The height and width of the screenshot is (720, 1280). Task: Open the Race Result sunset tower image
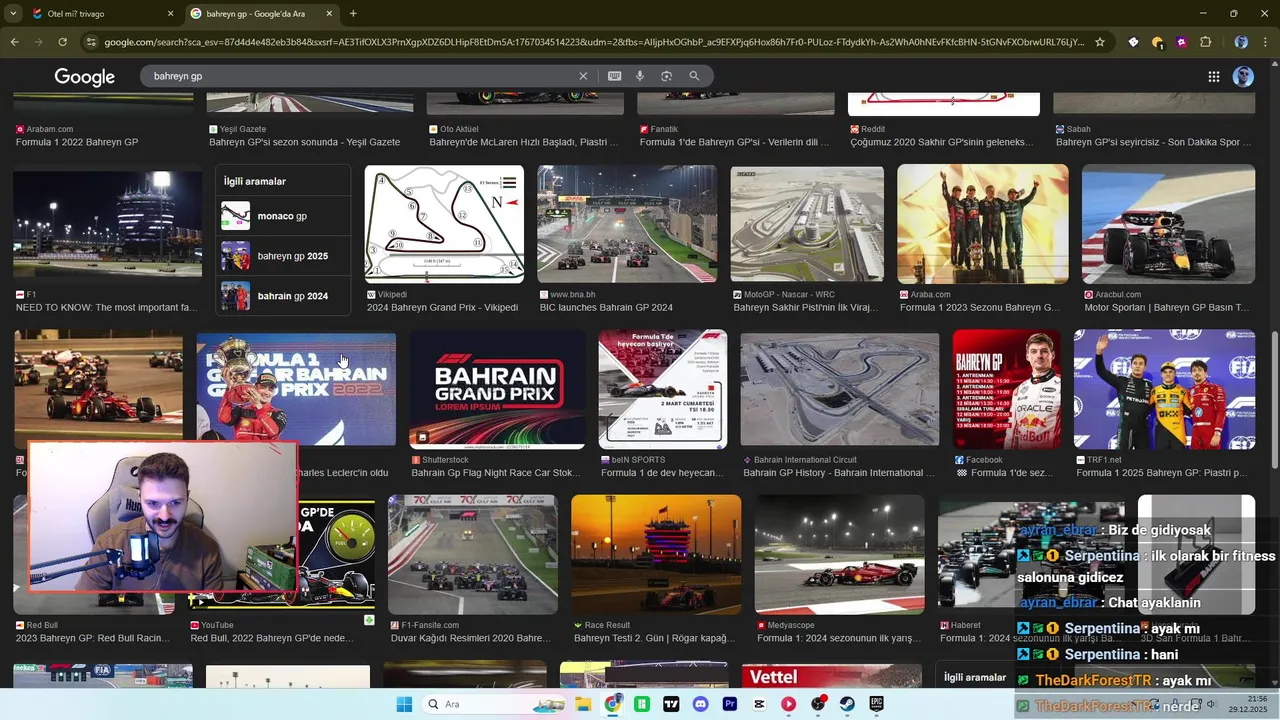click(x=656, y=554)
